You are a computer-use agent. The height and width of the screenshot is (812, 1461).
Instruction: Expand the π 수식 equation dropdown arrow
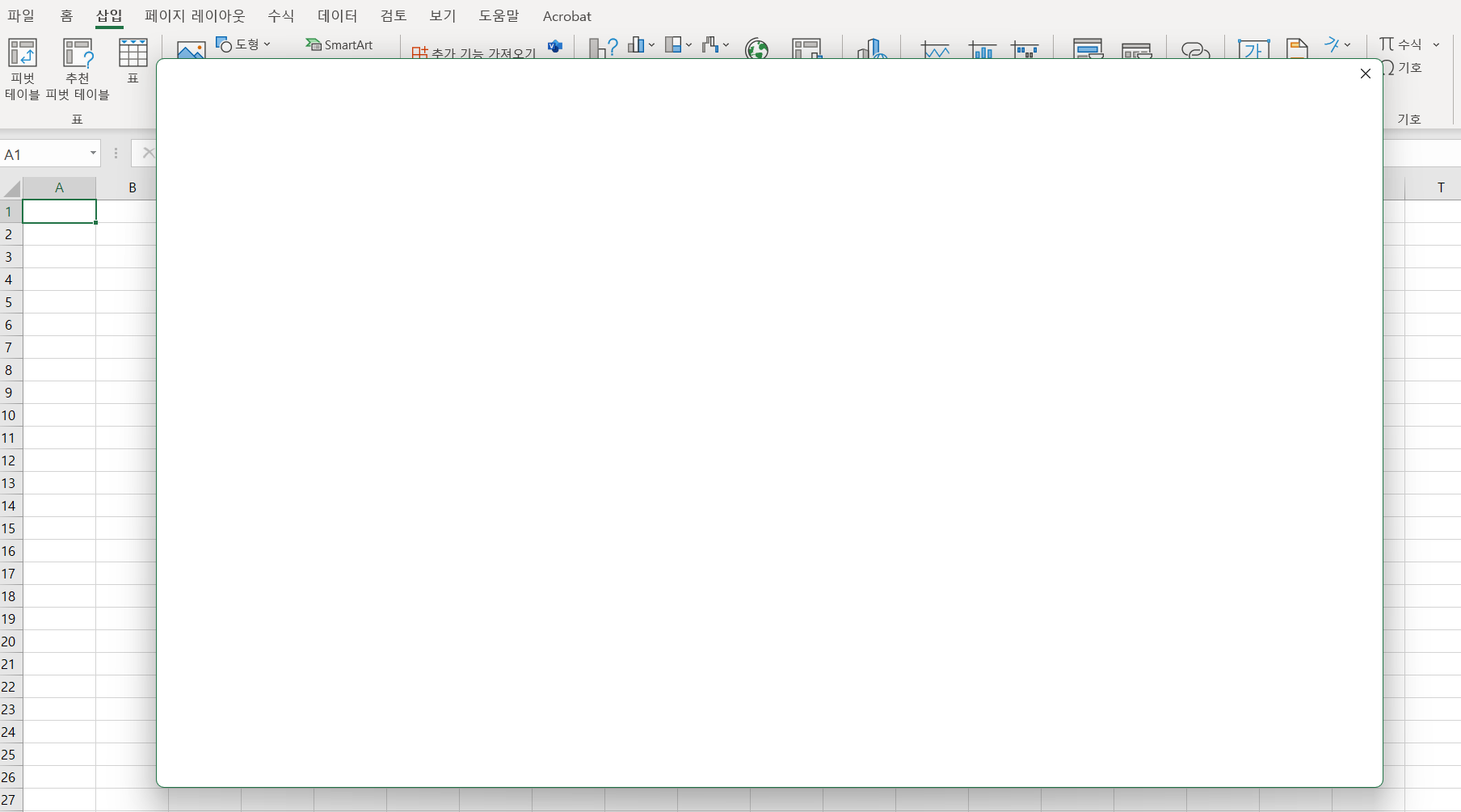click(1436, 44)
